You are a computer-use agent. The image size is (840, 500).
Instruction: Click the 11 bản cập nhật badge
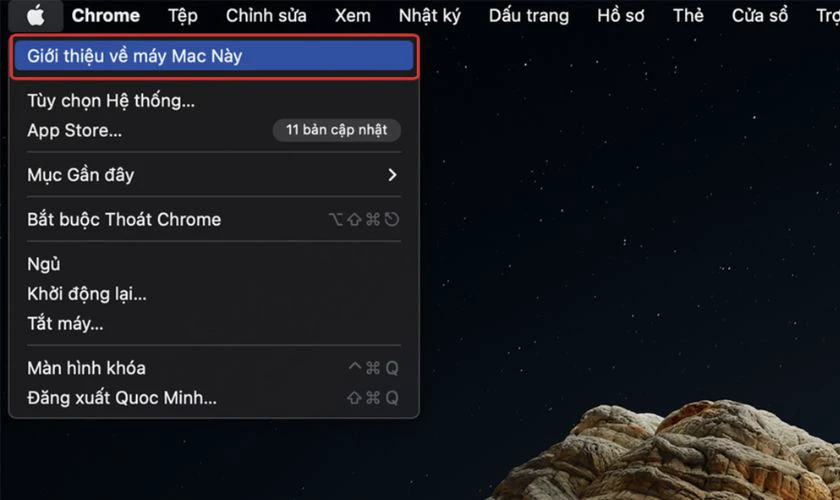(336, 130)
